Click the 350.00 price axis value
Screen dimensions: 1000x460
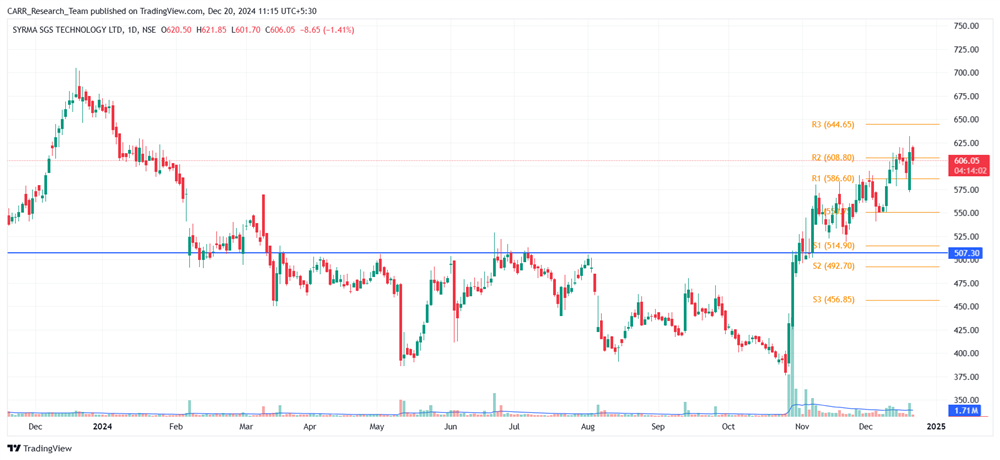(966, 401)
